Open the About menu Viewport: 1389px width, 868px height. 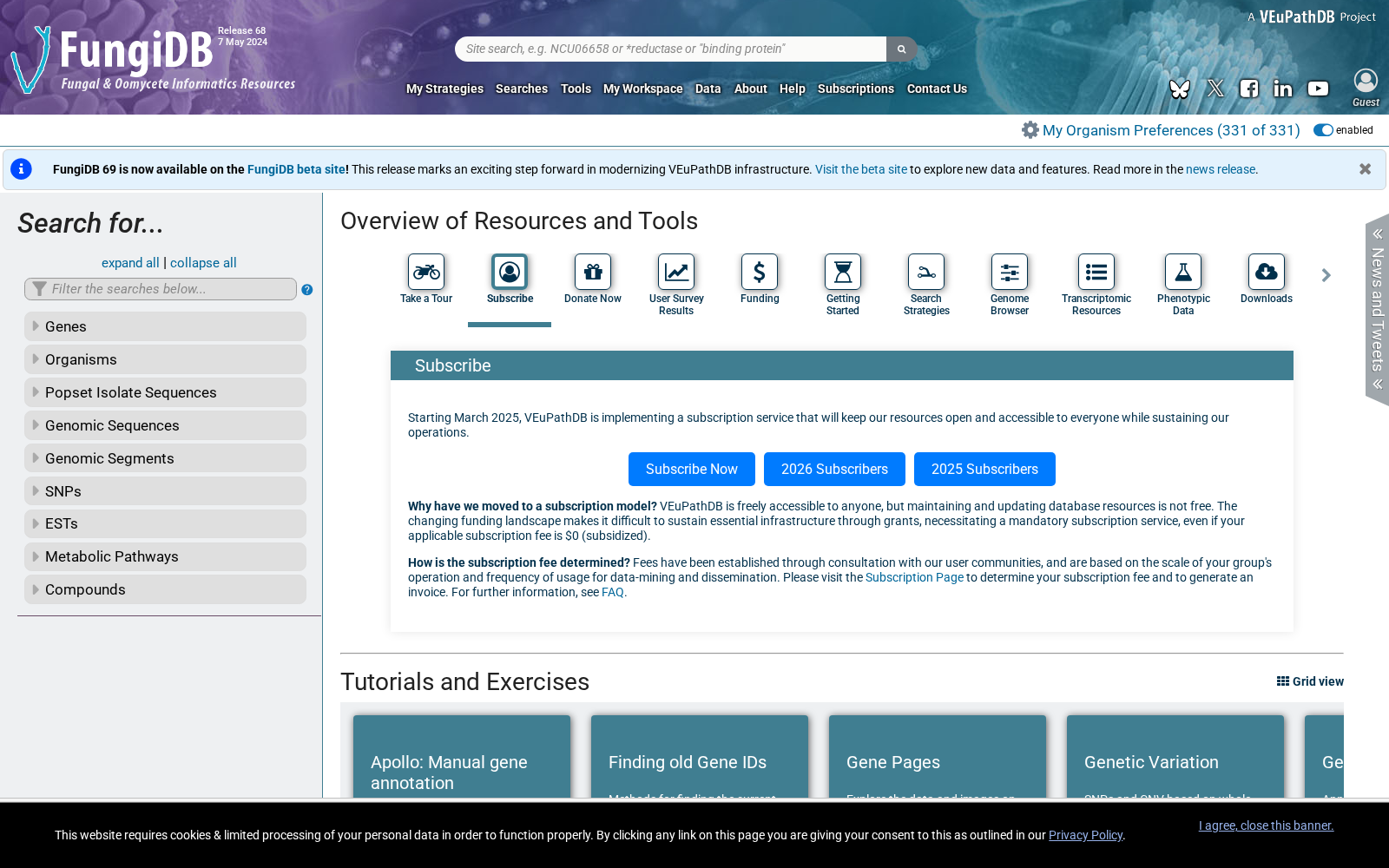click(751, 89)
